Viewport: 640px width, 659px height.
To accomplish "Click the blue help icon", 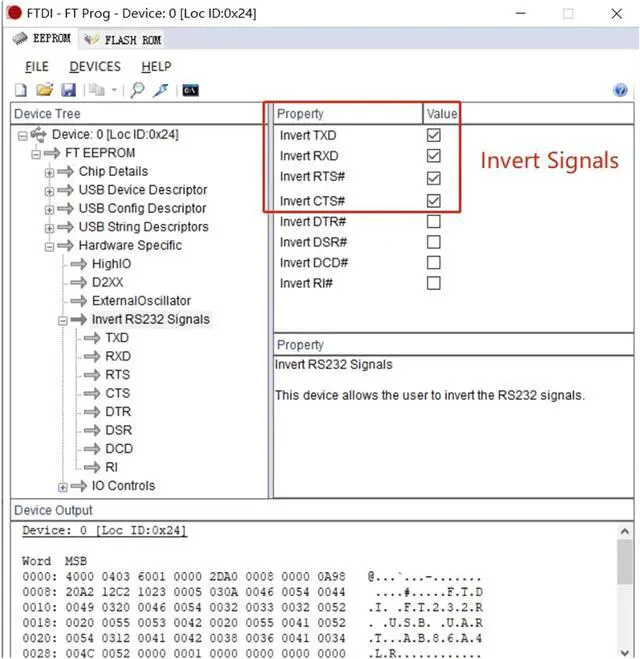I will click(x=620, y=90).
